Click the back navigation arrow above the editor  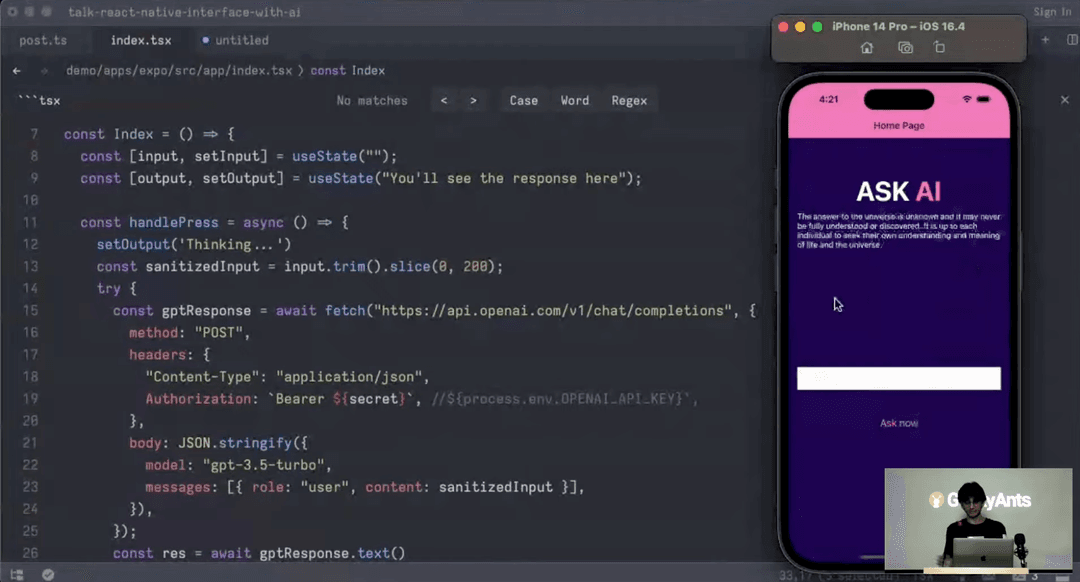pos(16,71)
